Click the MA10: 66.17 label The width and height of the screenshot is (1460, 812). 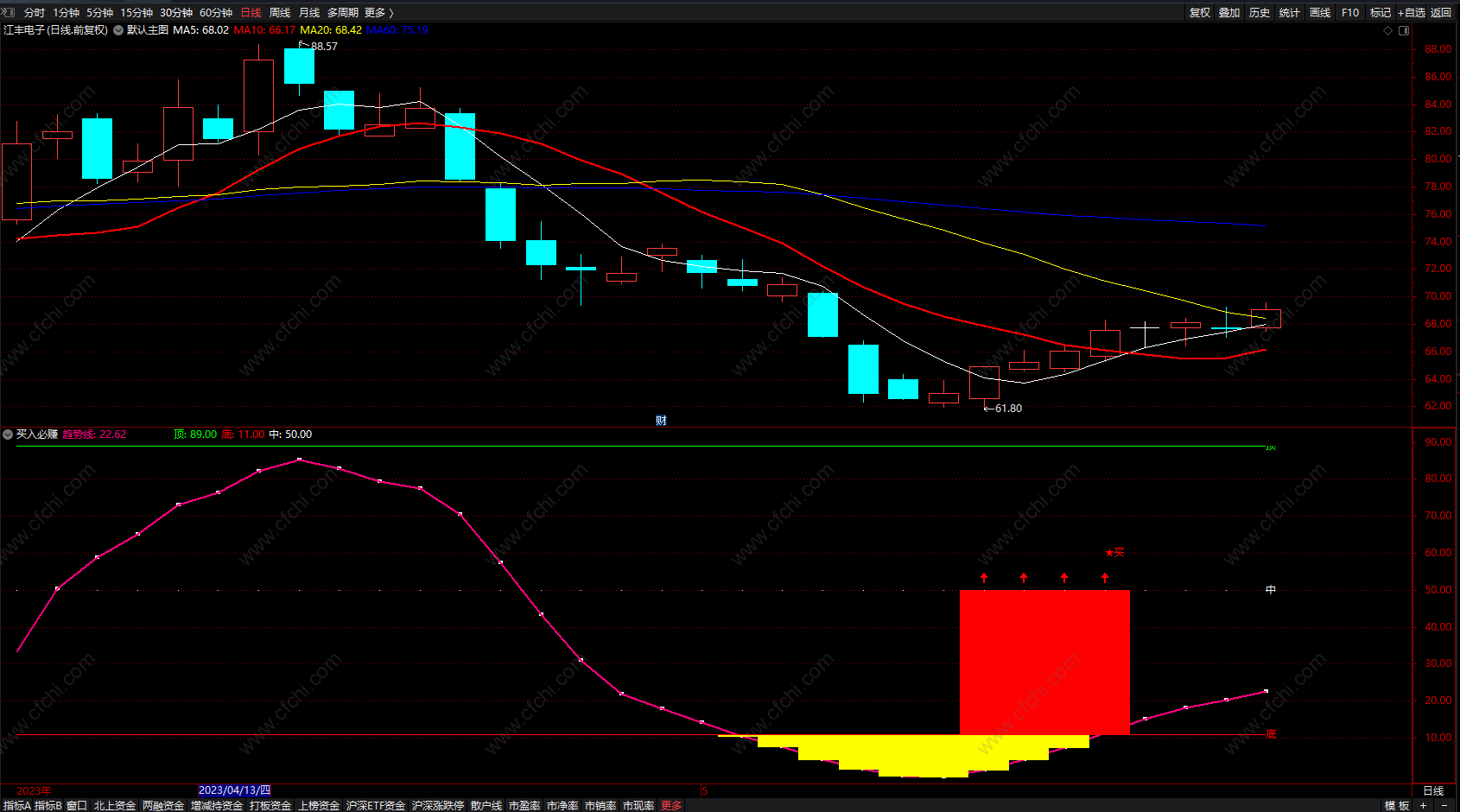264,30
